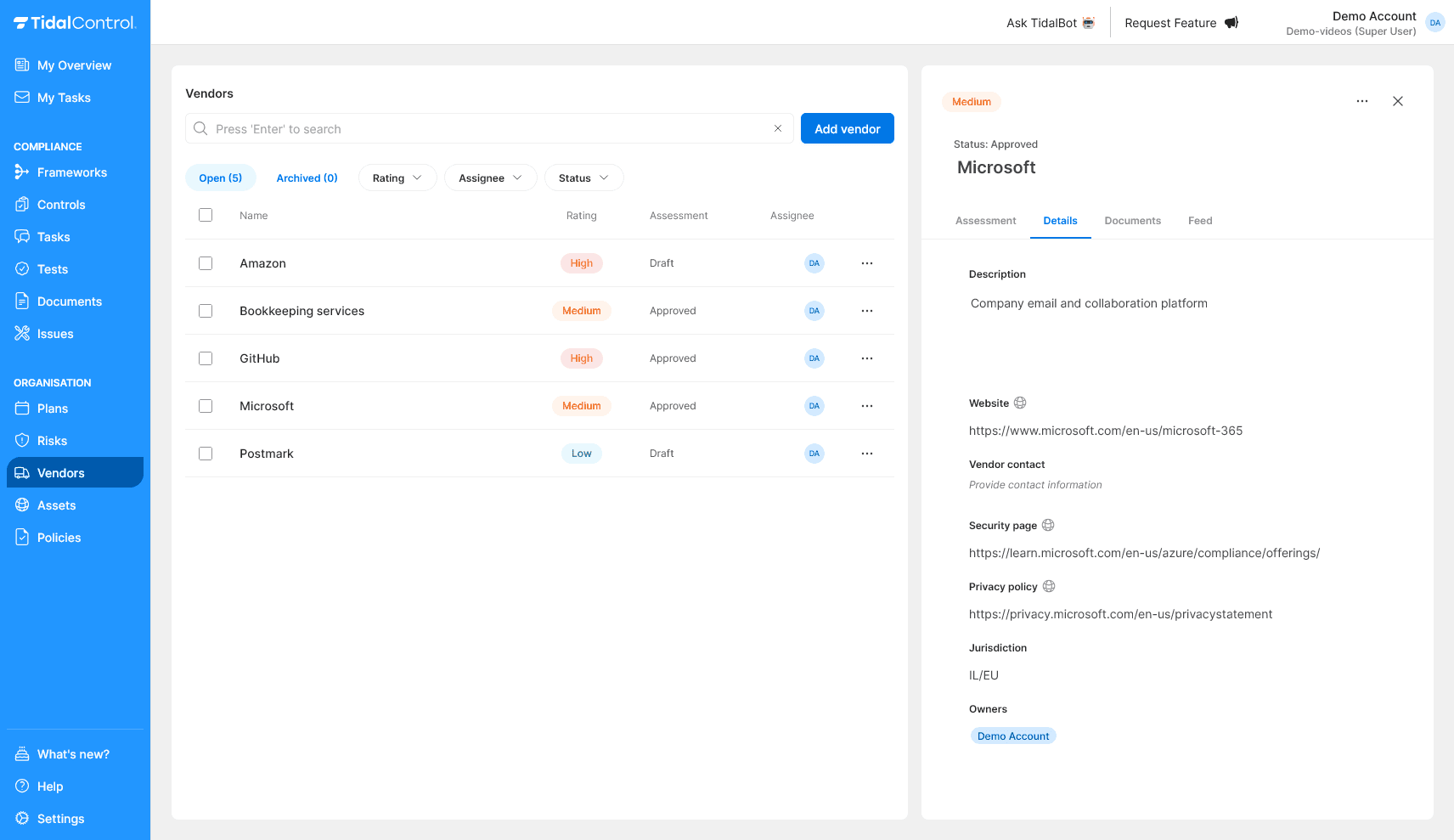Click the Ask TidalBot robot icon
1454x840 pixels.
pyautogui.click(x=1088, y=23)
